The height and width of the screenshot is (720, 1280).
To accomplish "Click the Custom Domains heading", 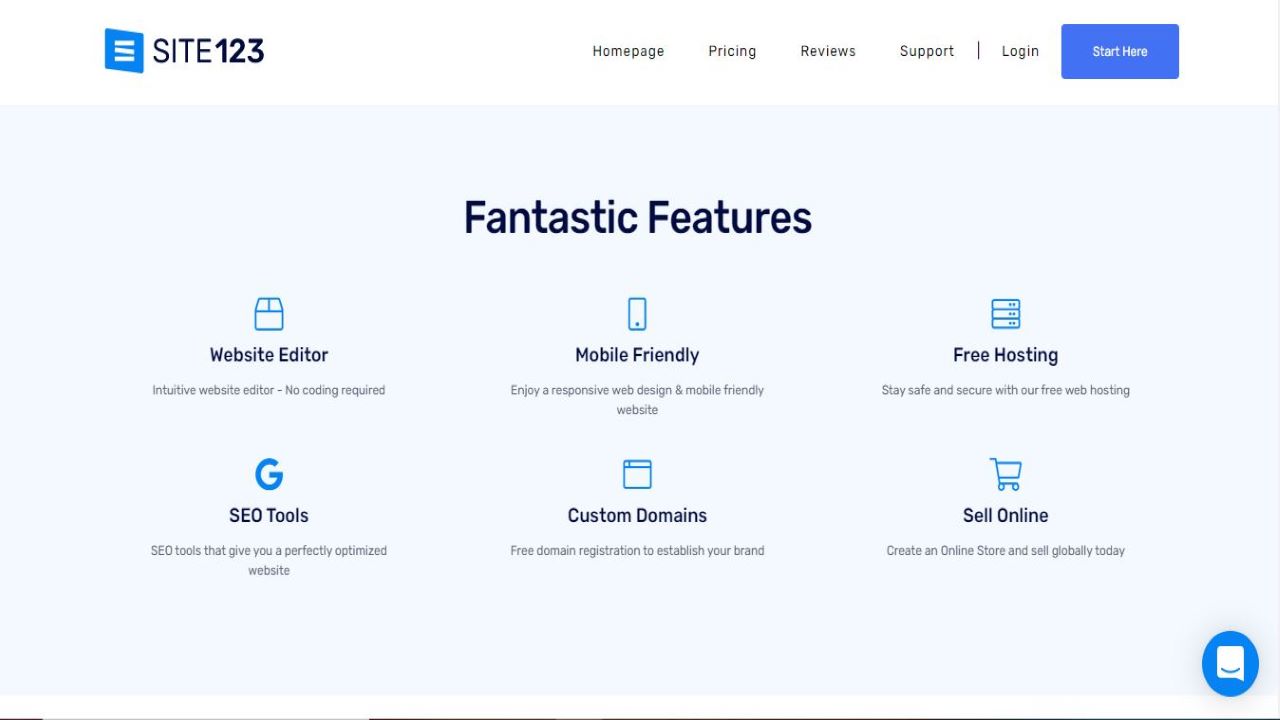I will point(637,515).
